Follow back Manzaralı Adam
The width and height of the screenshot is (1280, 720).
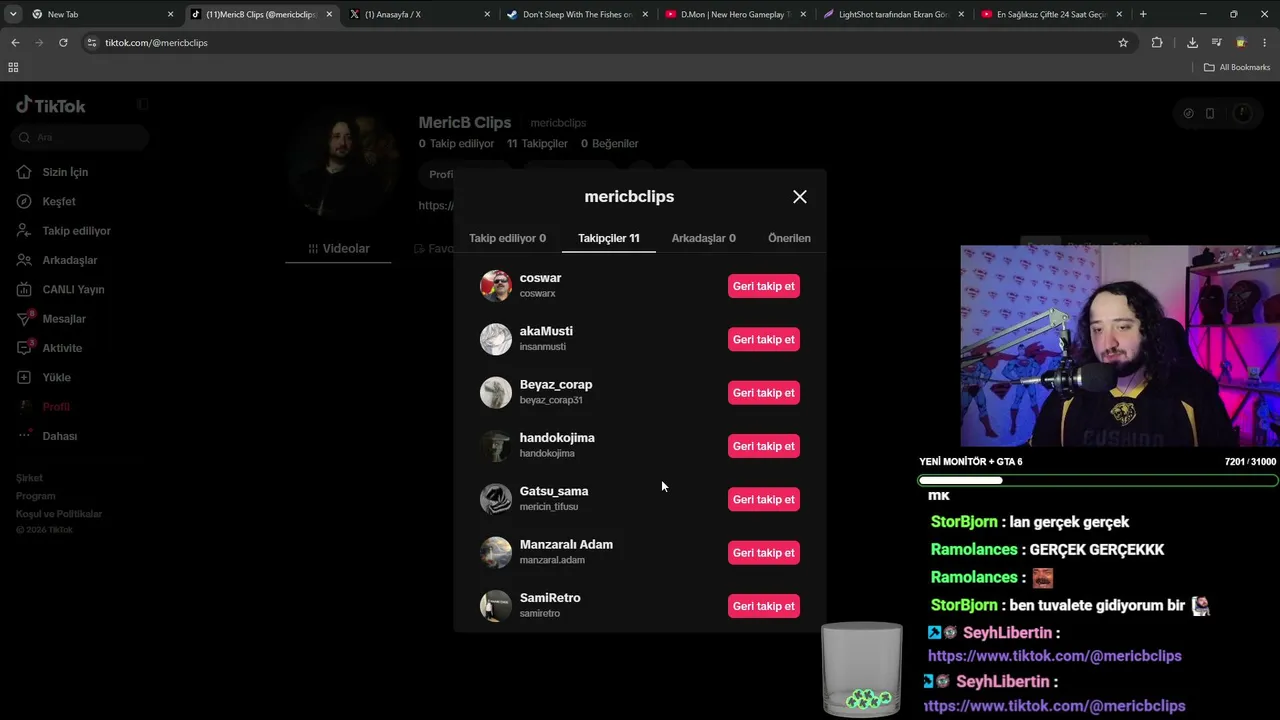(764, 553)
